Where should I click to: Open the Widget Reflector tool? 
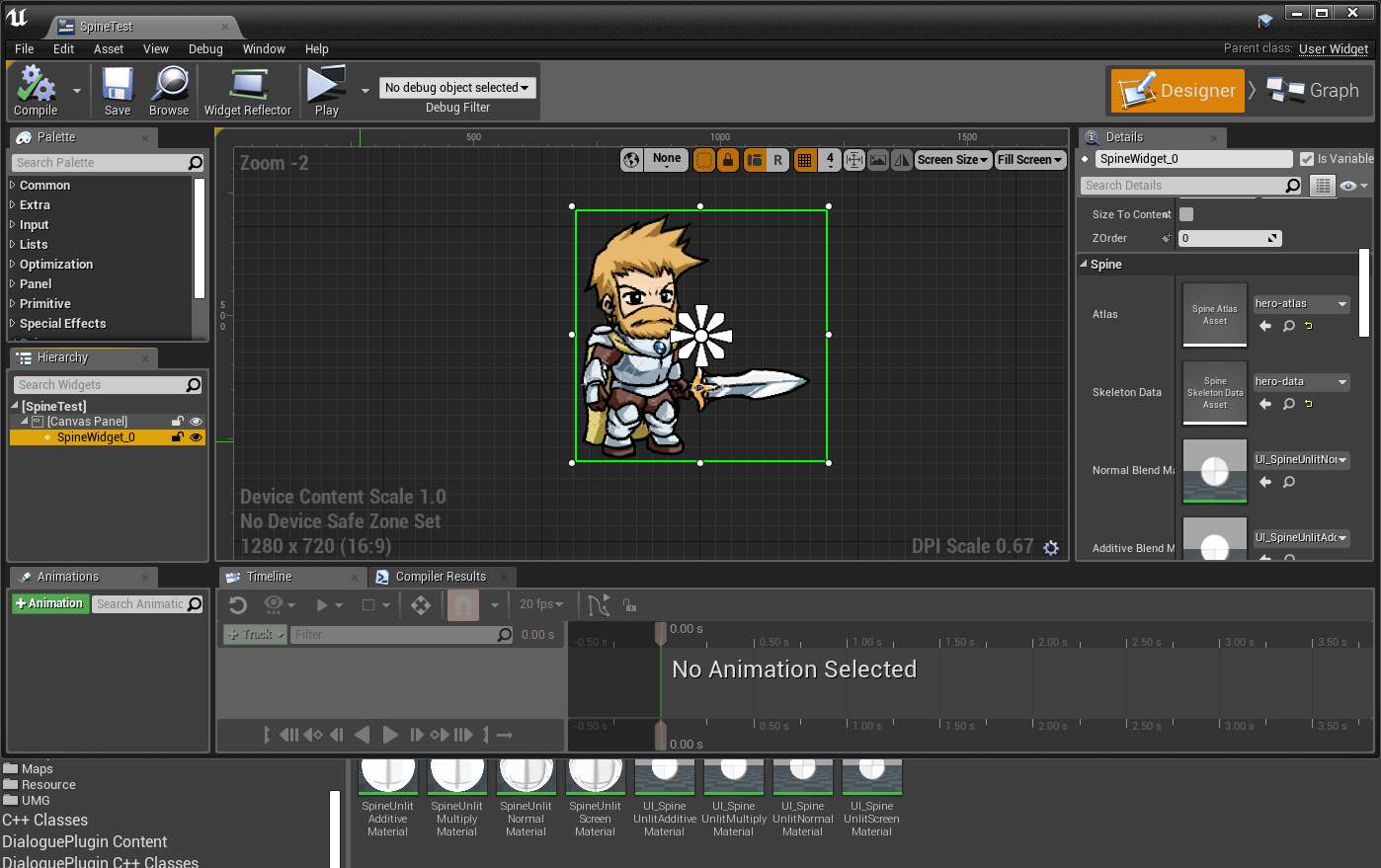[x=248, y=90]
